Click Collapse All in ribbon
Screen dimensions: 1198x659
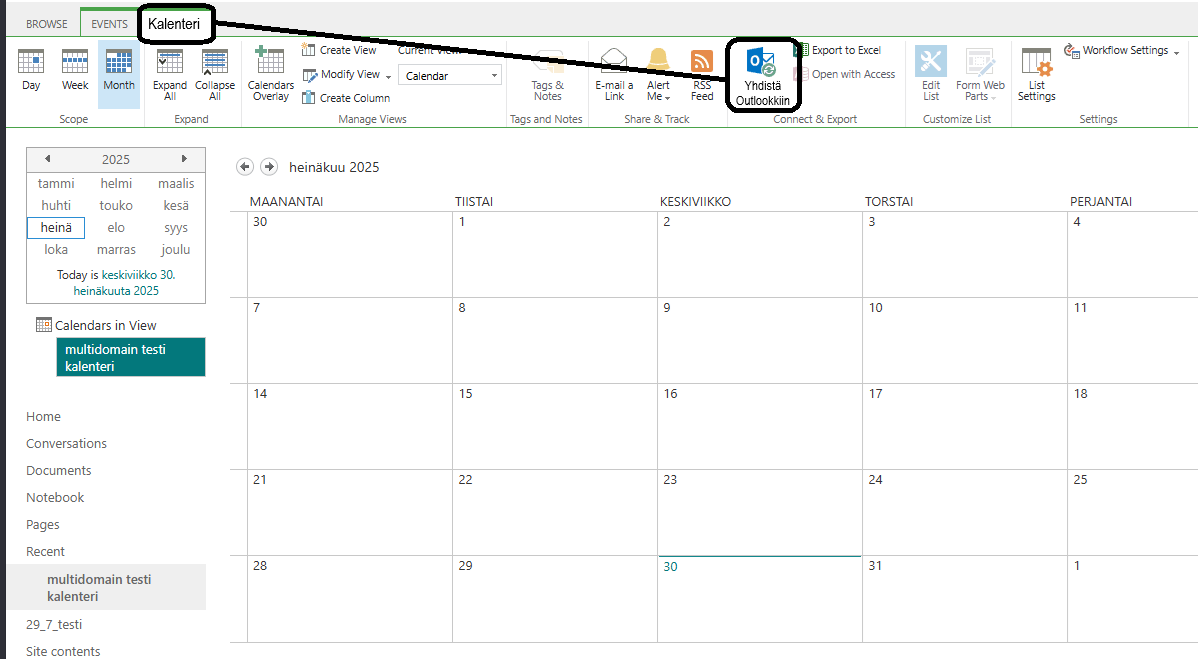tap(215, 73)
